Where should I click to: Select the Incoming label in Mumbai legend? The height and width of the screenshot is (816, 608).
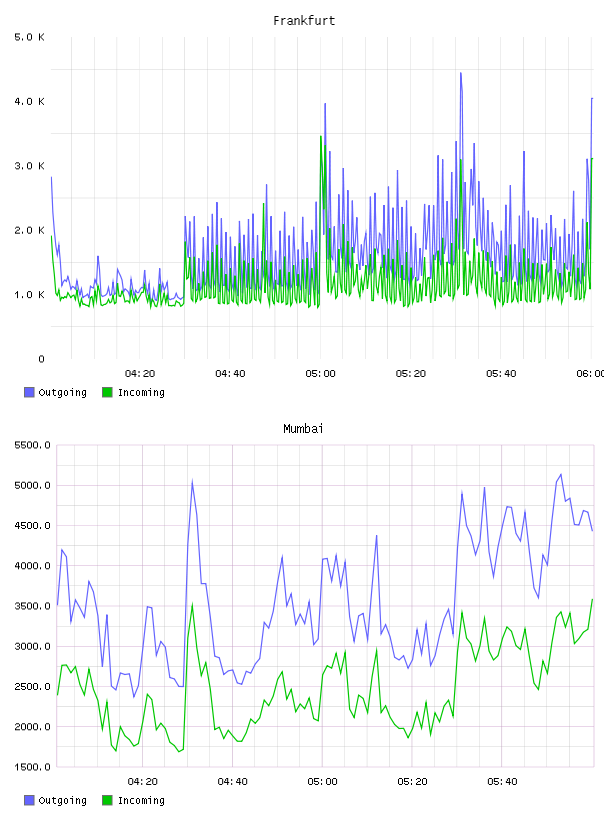141,800
